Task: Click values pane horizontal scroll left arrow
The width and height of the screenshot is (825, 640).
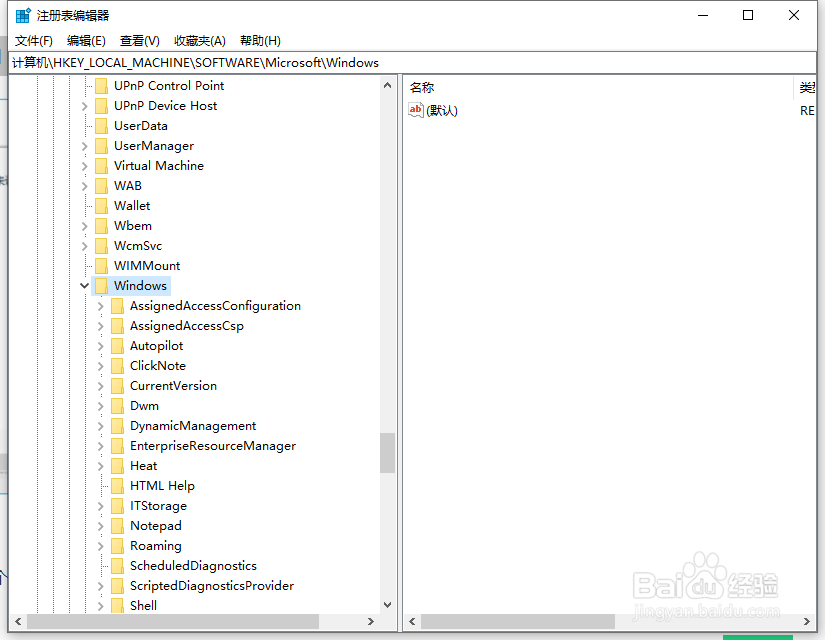Action: click(x=412, y=622)
